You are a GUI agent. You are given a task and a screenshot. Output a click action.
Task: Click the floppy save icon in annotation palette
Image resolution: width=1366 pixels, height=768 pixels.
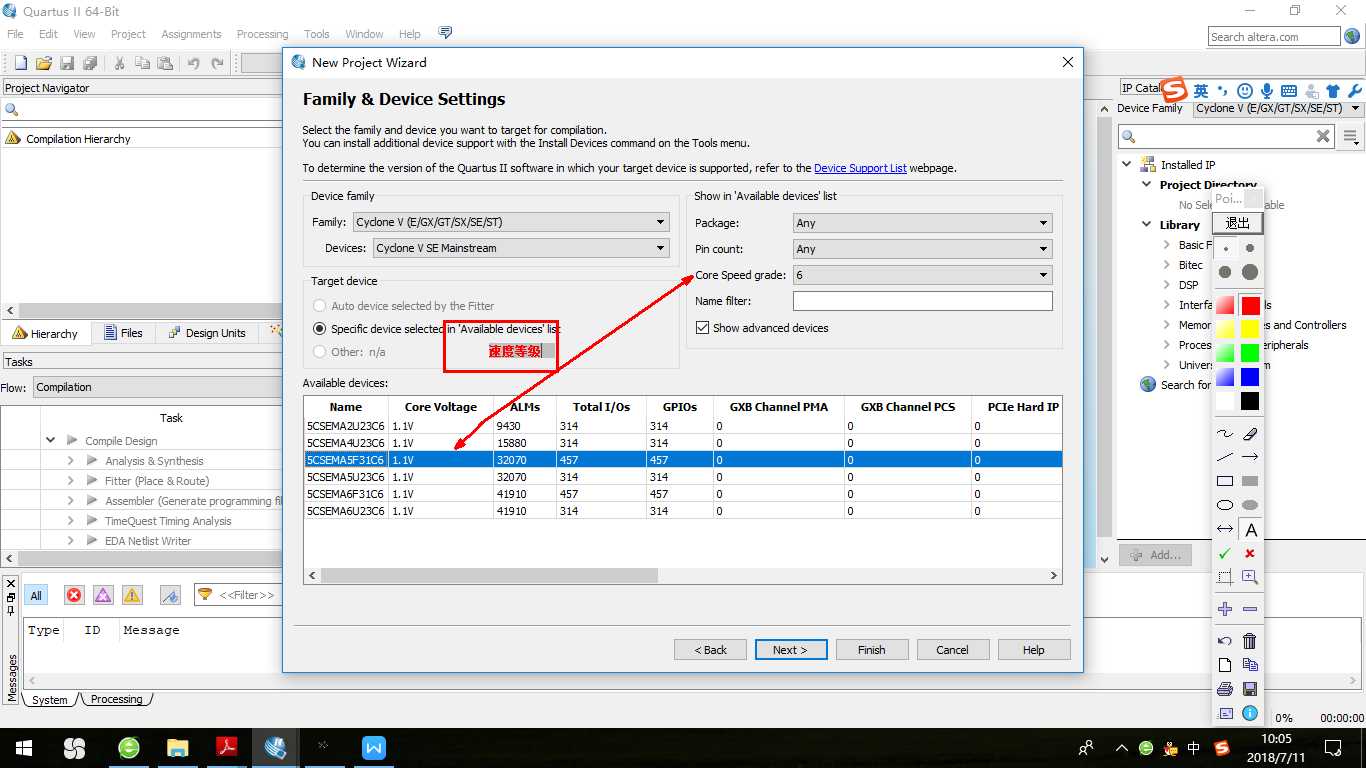pos(1250,689)
